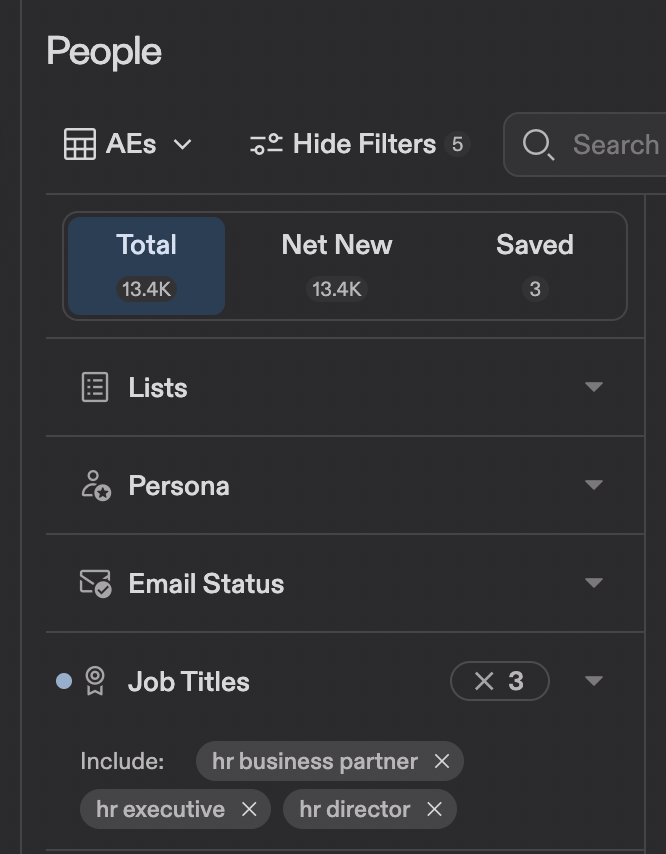The height and width of the screenshot is (854, 666).
Task: Expand the Email Status filter arrow
Action: (x=594, y=583)
